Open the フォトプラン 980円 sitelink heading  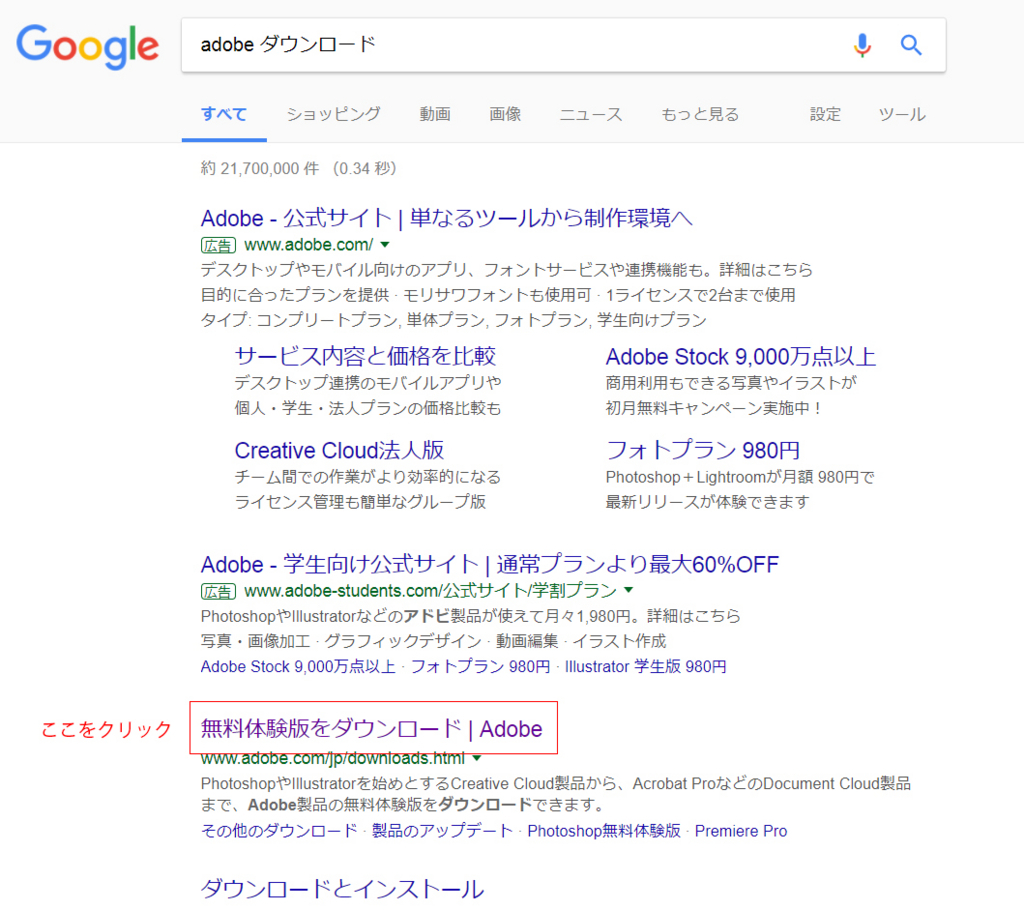[703, 450]
